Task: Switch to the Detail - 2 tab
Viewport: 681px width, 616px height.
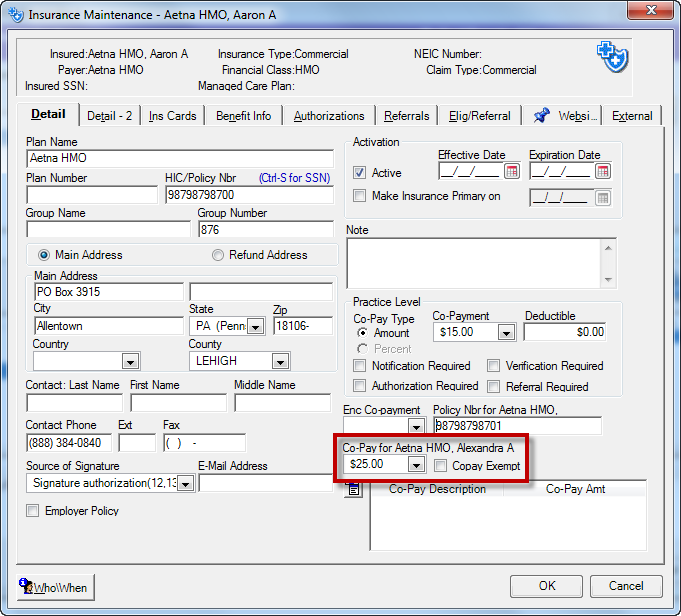Action: [109, 116]
